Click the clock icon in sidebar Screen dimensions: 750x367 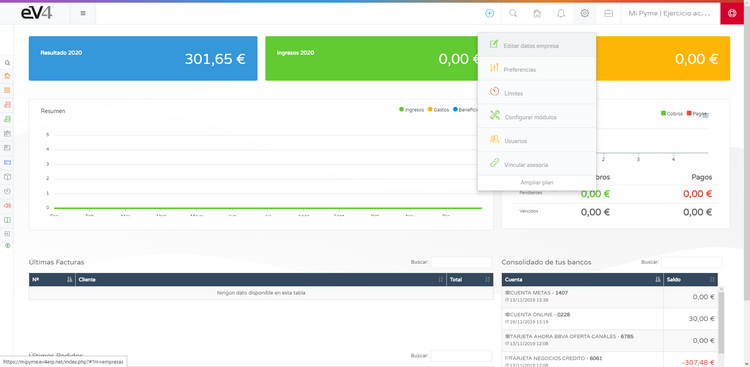click(7, 191)
